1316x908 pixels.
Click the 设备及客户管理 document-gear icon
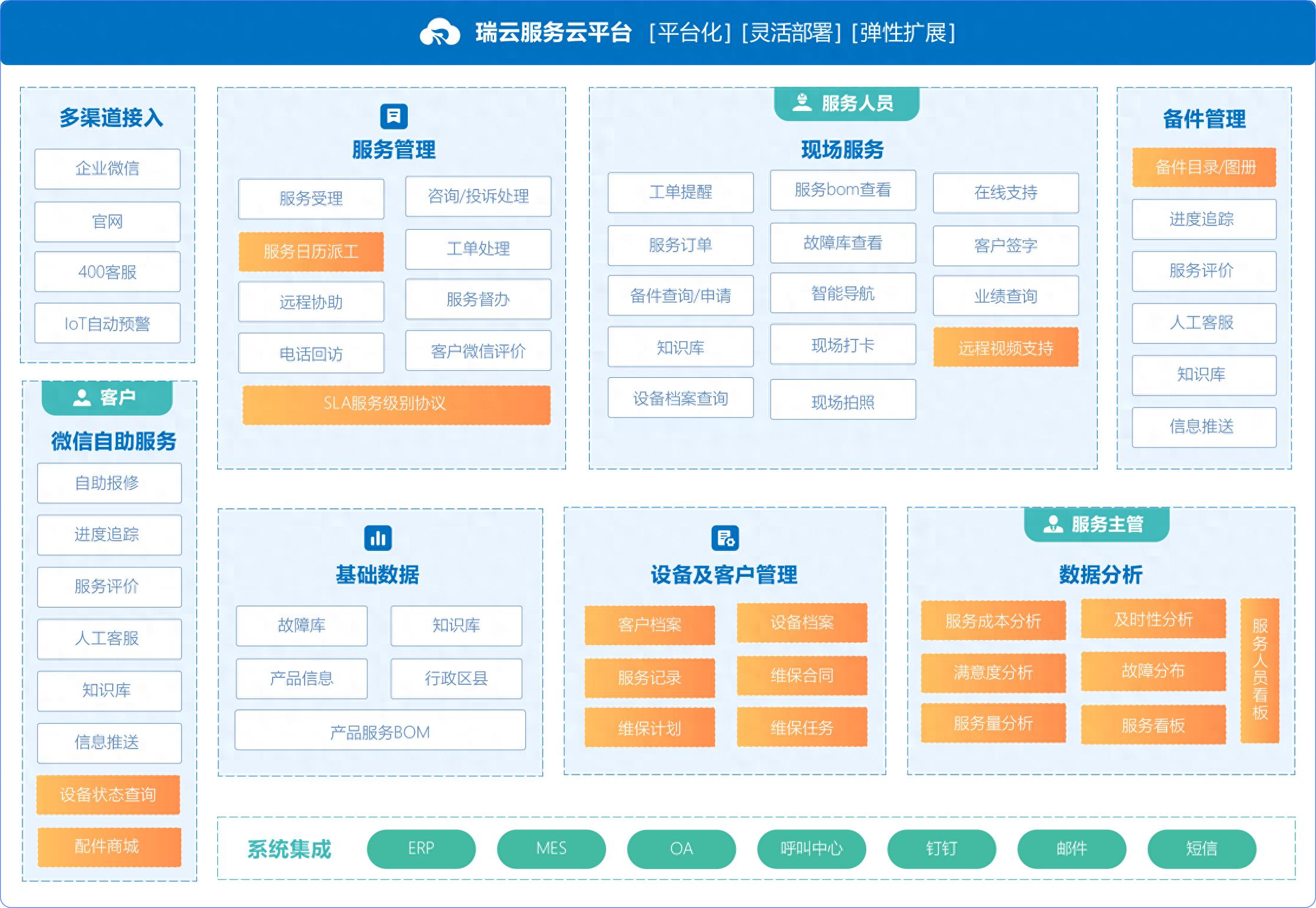725,538
